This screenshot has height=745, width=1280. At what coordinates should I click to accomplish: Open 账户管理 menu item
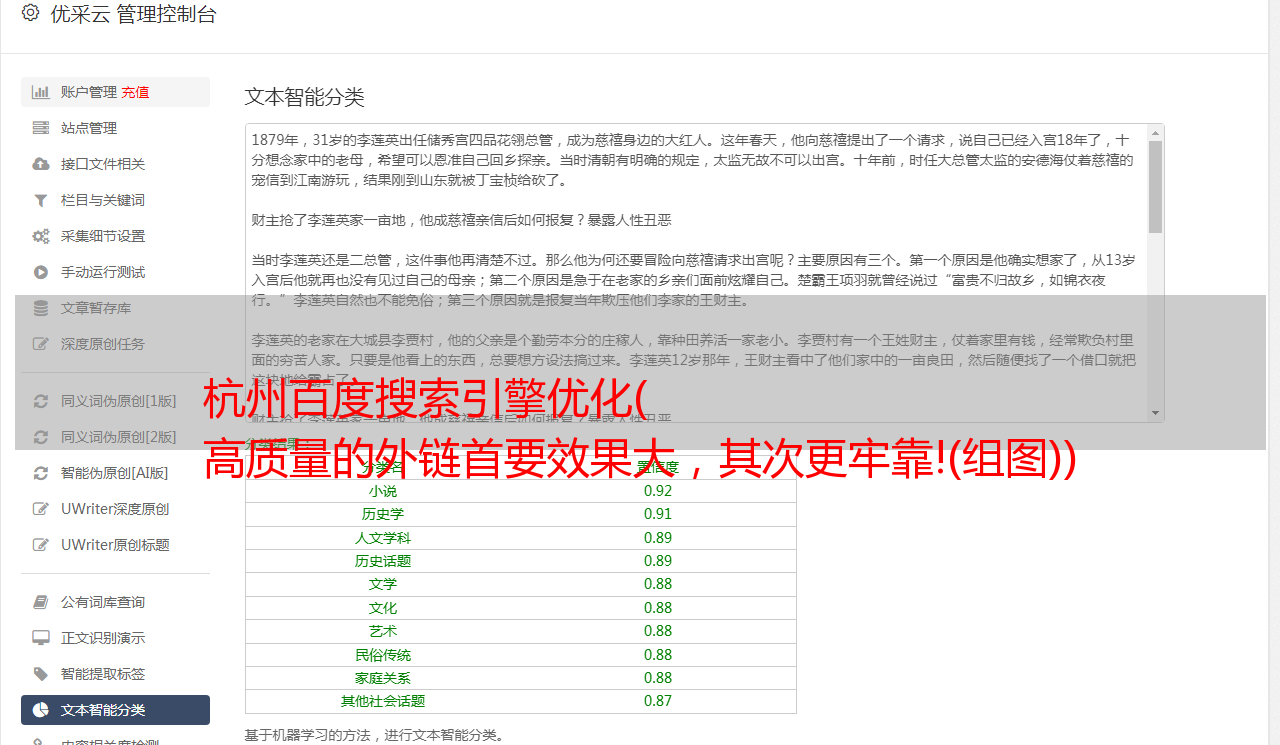click(x=115, y=92)
